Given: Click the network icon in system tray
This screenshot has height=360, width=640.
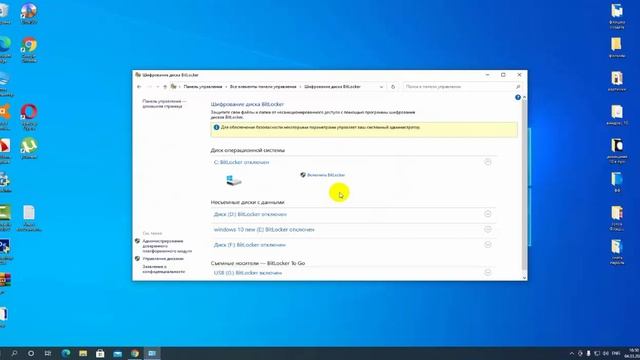Looking at the screenshot, I should 597,353.
